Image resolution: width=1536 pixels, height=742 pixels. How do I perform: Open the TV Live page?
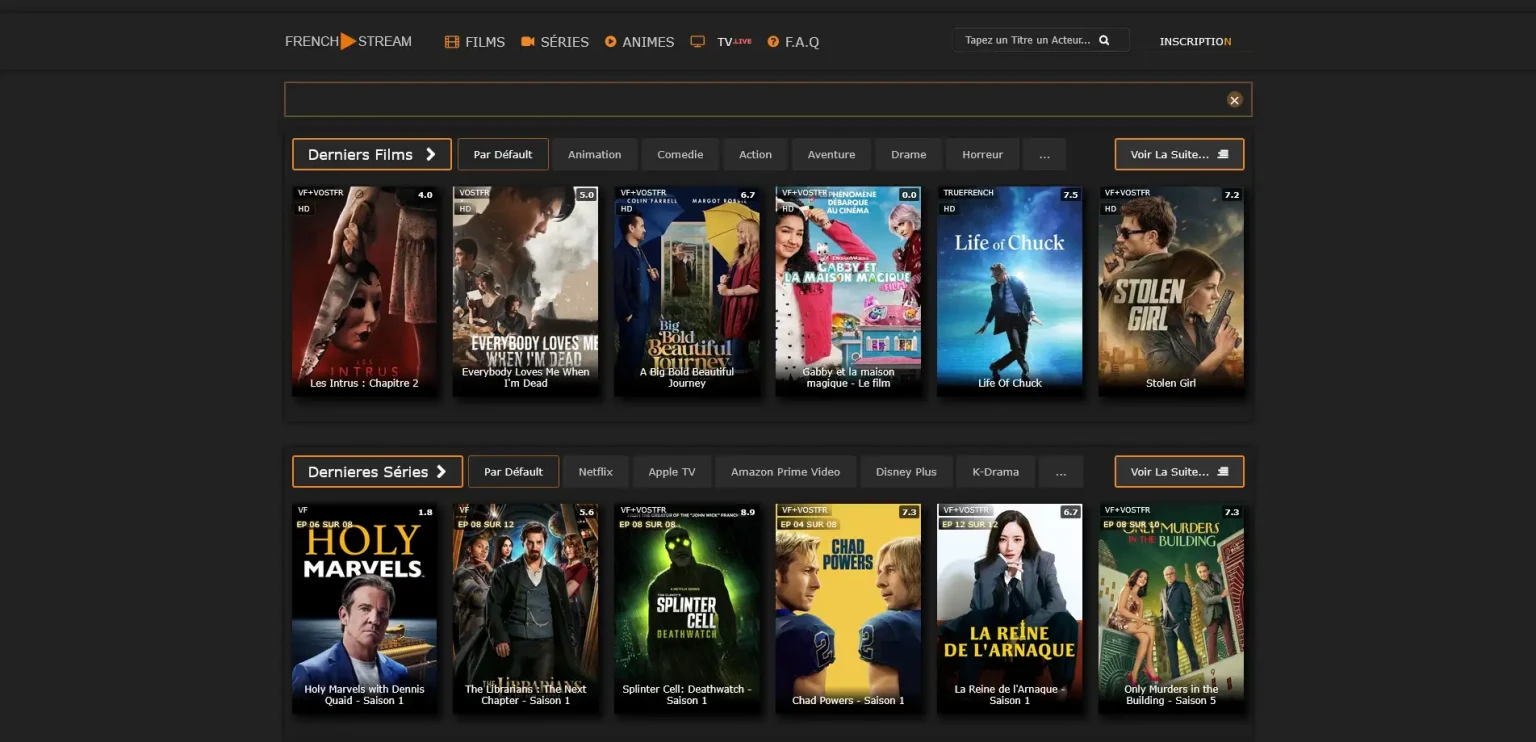pyautogui.click(x=721, y=42)
